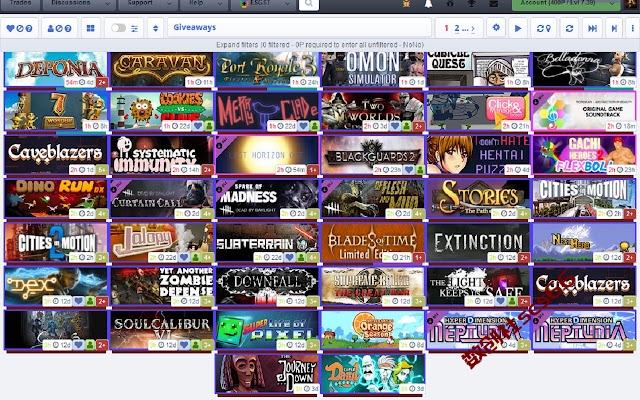This screenshot has height=400, width=640.
Task: Click the heart icon on the Dex card
Action: click(x=78, y=301)
